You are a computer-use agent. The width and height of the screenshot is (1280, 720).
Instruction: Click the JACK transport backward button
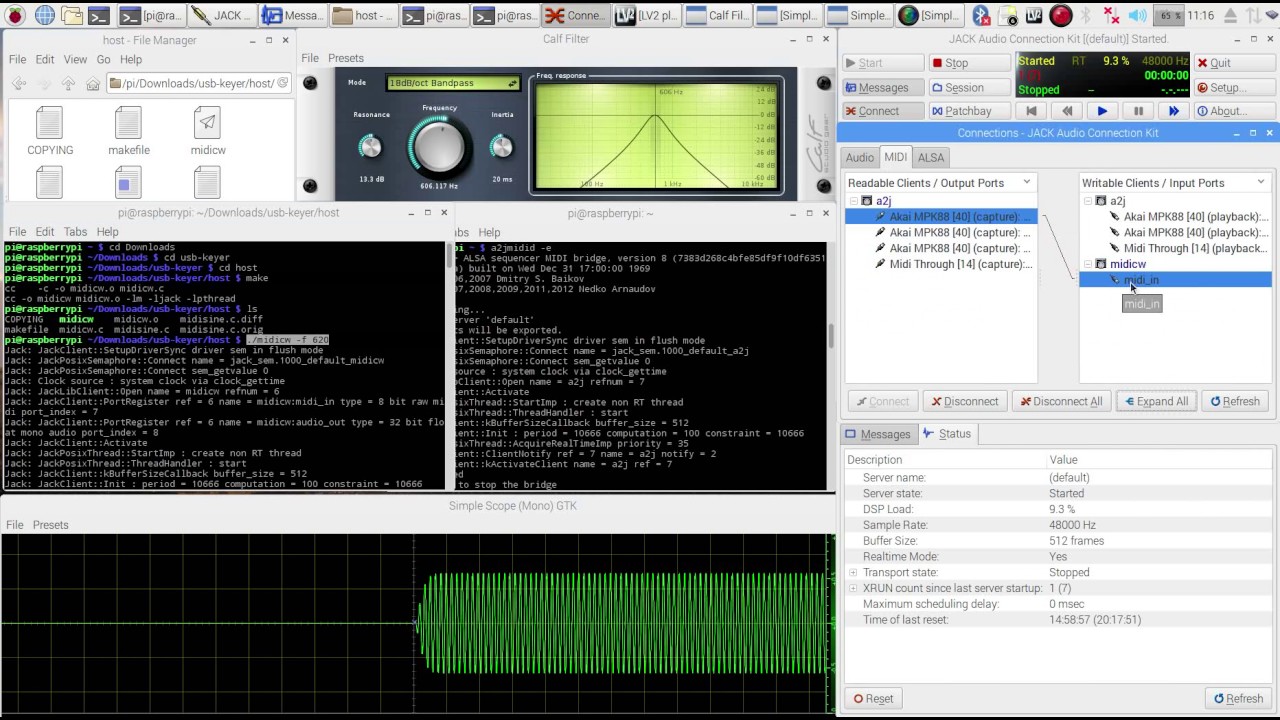1067,111
